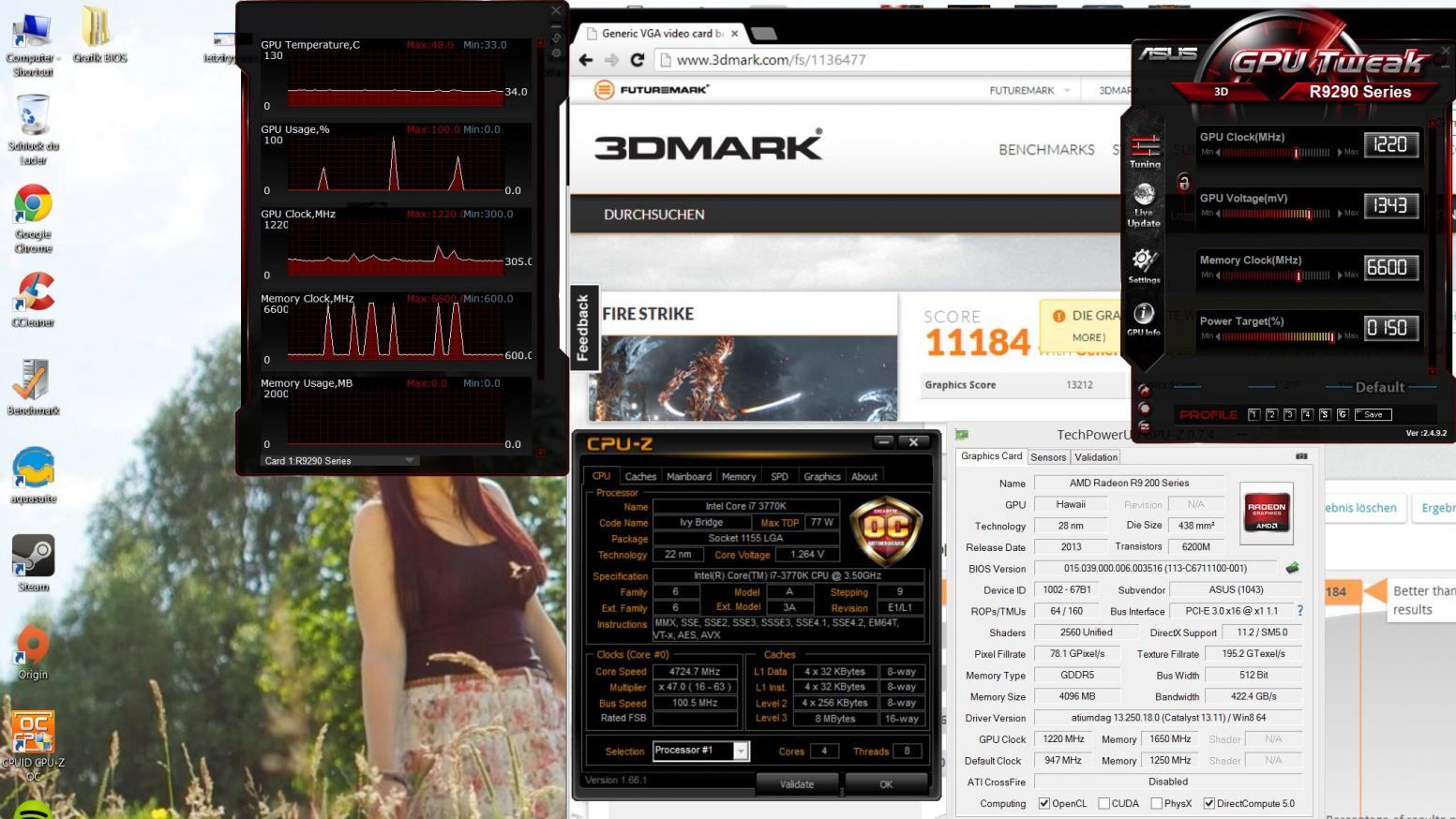The width and height of the screenshot is (1456, 819).
Task: Open the CCleaner desktop shortcut
Action: pos(33,299)
